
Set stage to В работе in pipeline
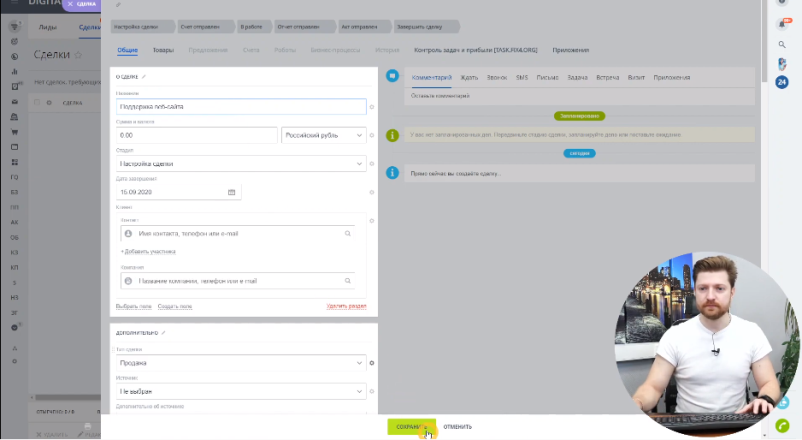pos(254,27)
